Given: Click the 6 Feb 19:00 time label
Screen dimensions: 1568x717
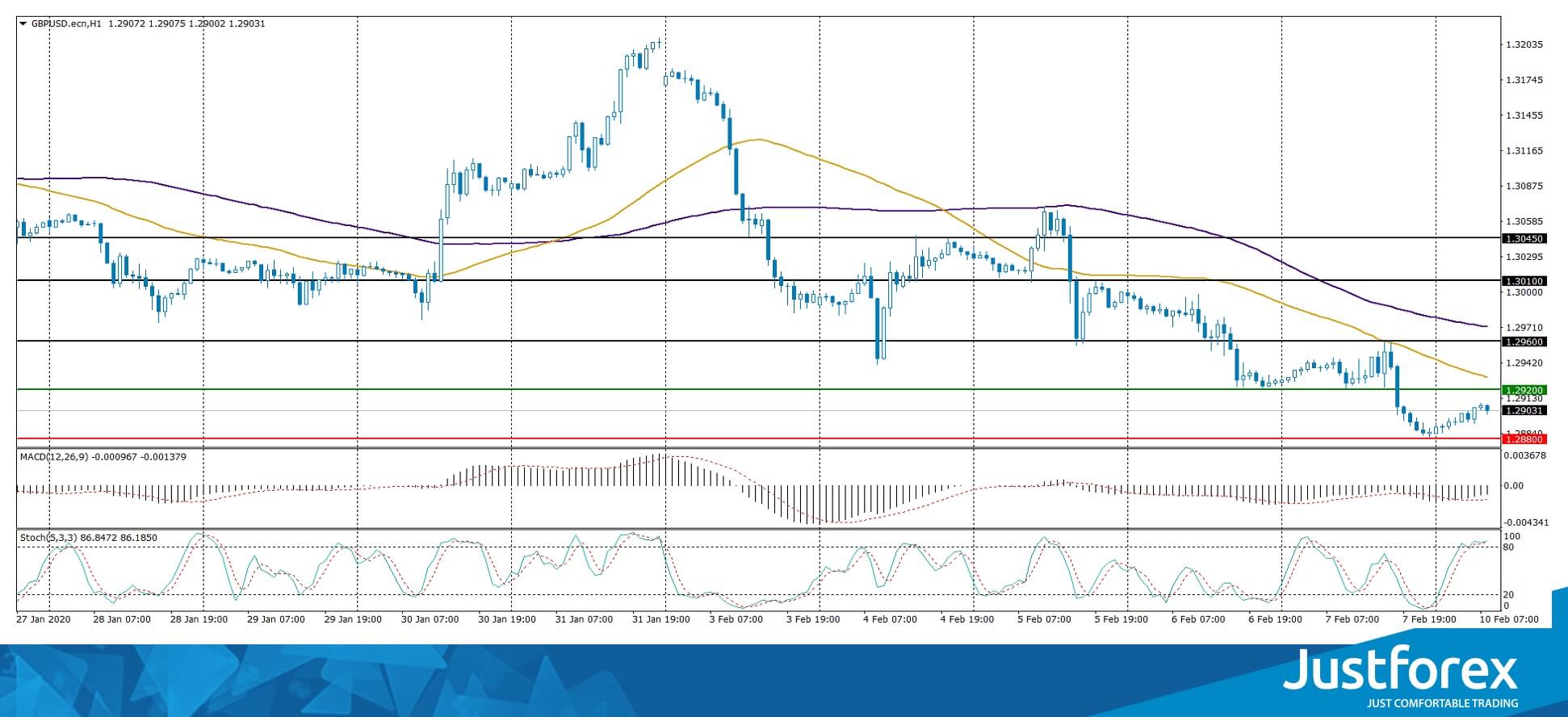Looking at the screenshot, I should [x=1276, y=619].
